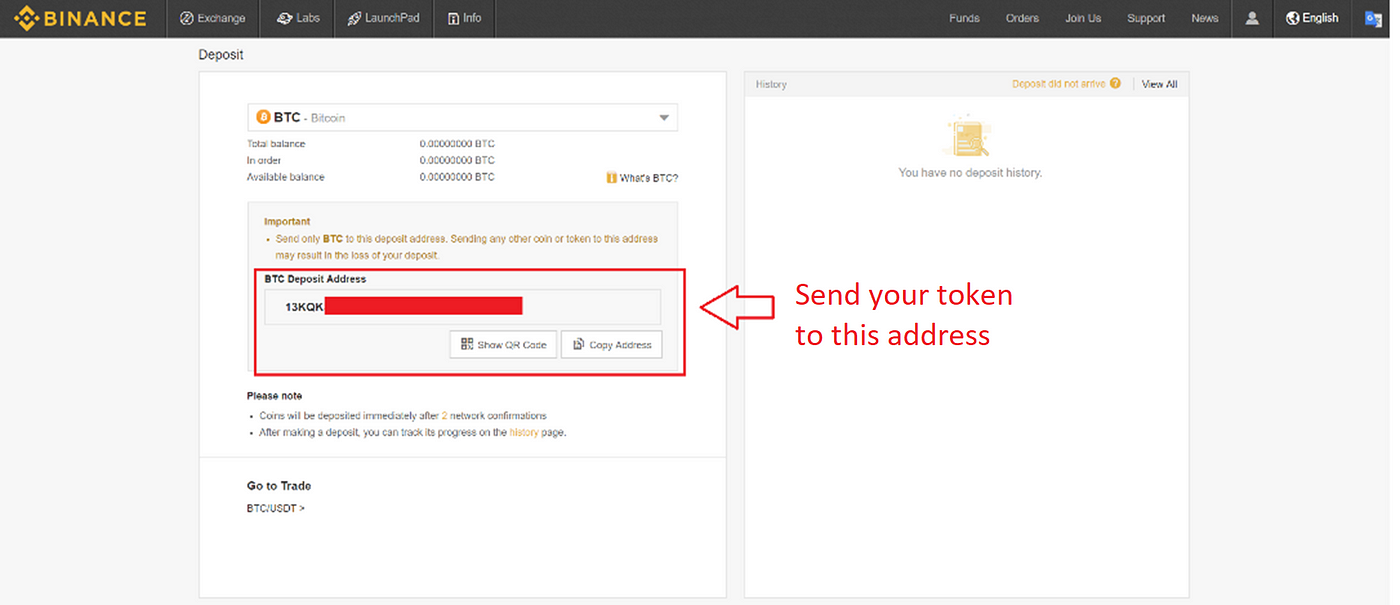Viewport: 1400px width, 605px height.
Task: Expand the BTC coin selector dropdown
Action: pyautogui.click(x=462, y=117)
